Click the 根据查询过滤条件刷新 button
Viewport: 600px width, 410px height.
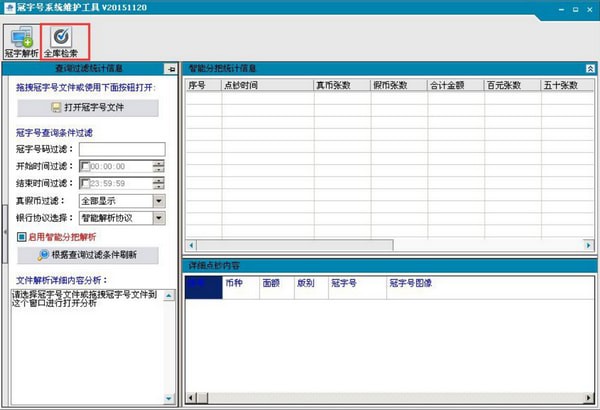[88, 255]
